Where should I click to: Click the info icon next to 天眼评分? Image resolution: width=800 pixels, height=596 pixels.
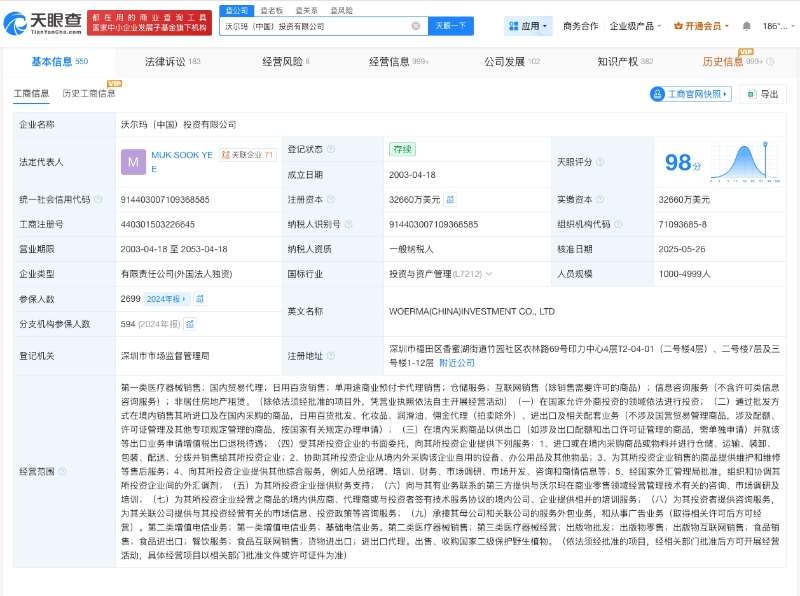(x=600, y=162)
